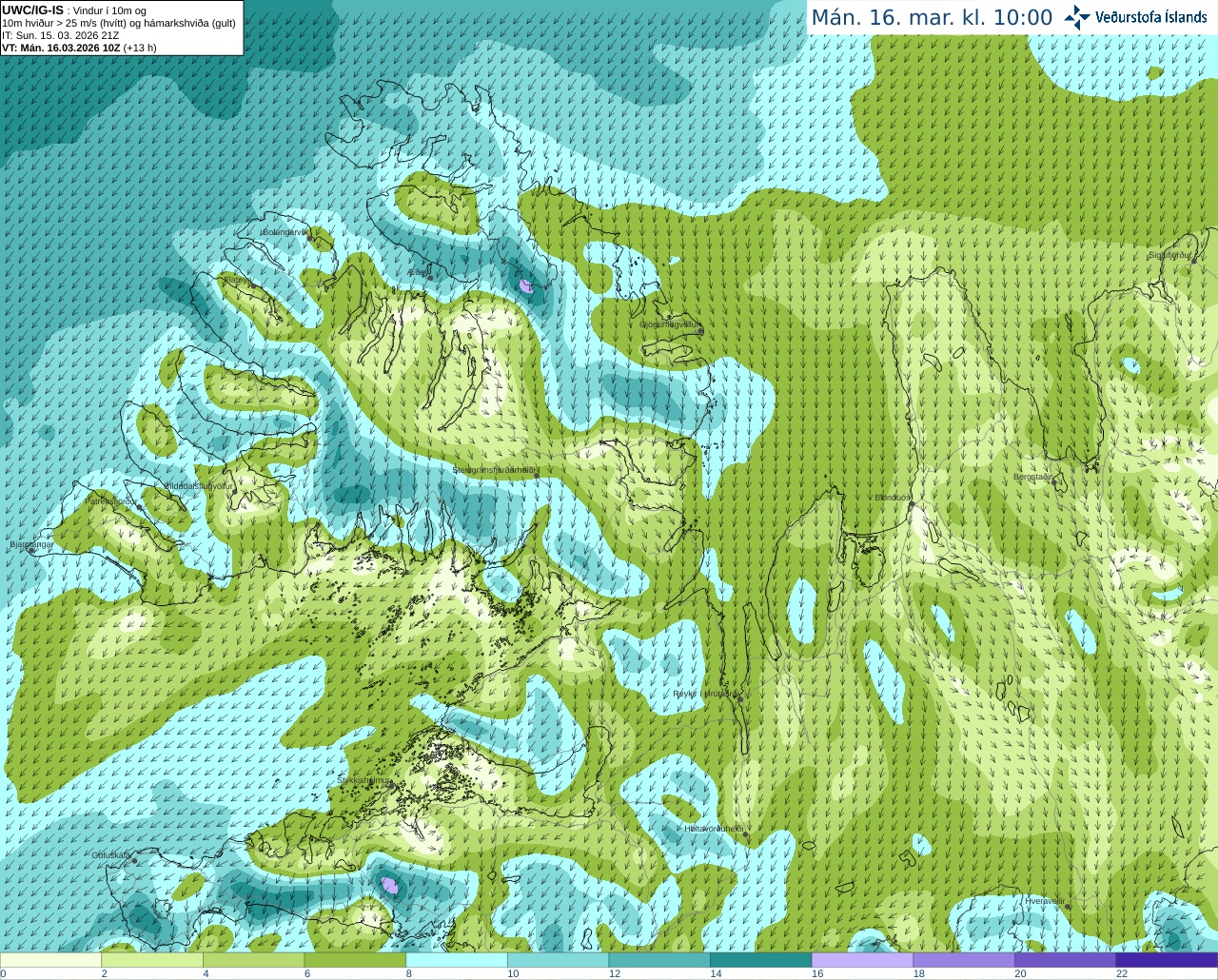Click the Patreksfjörður station label
This screenshot has width=1218, height=980.
(112, 500)
